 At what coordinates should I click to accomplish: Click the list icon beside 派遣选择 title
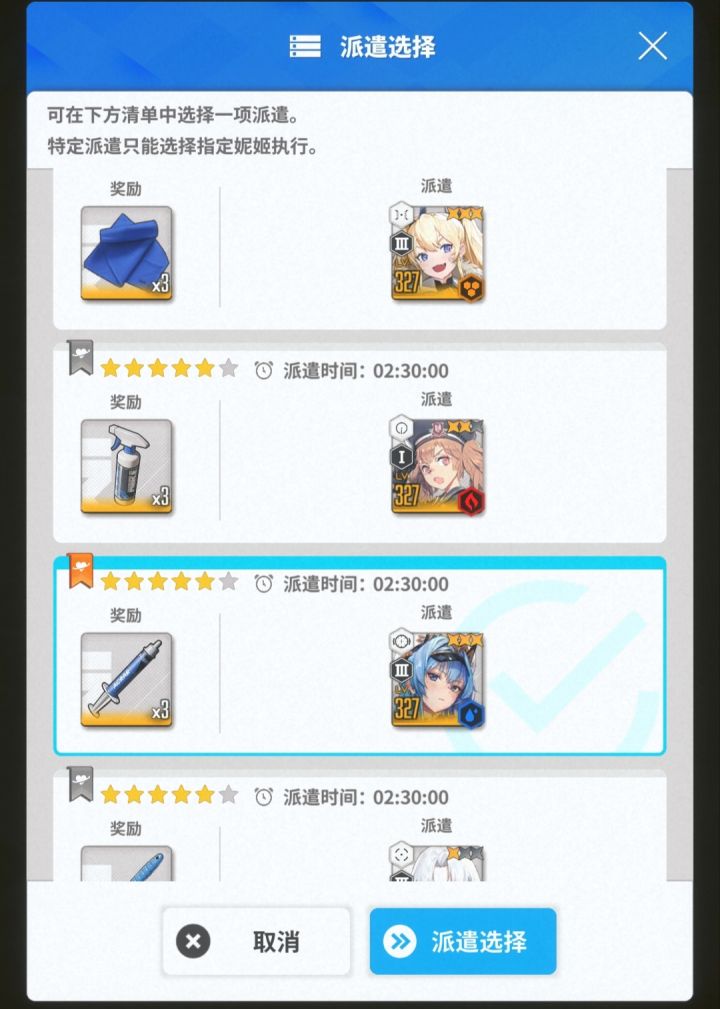pyautogui.click(x=305, y=46)
